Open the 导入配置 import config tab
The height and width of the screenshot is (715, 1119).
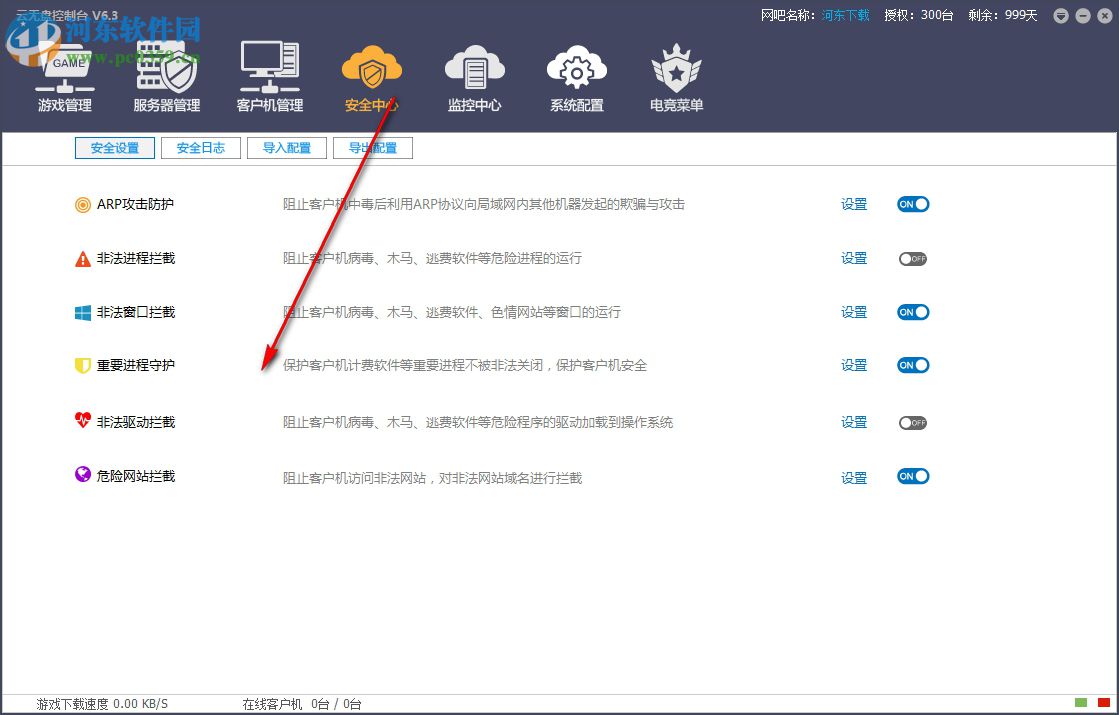tap(287, 147)
